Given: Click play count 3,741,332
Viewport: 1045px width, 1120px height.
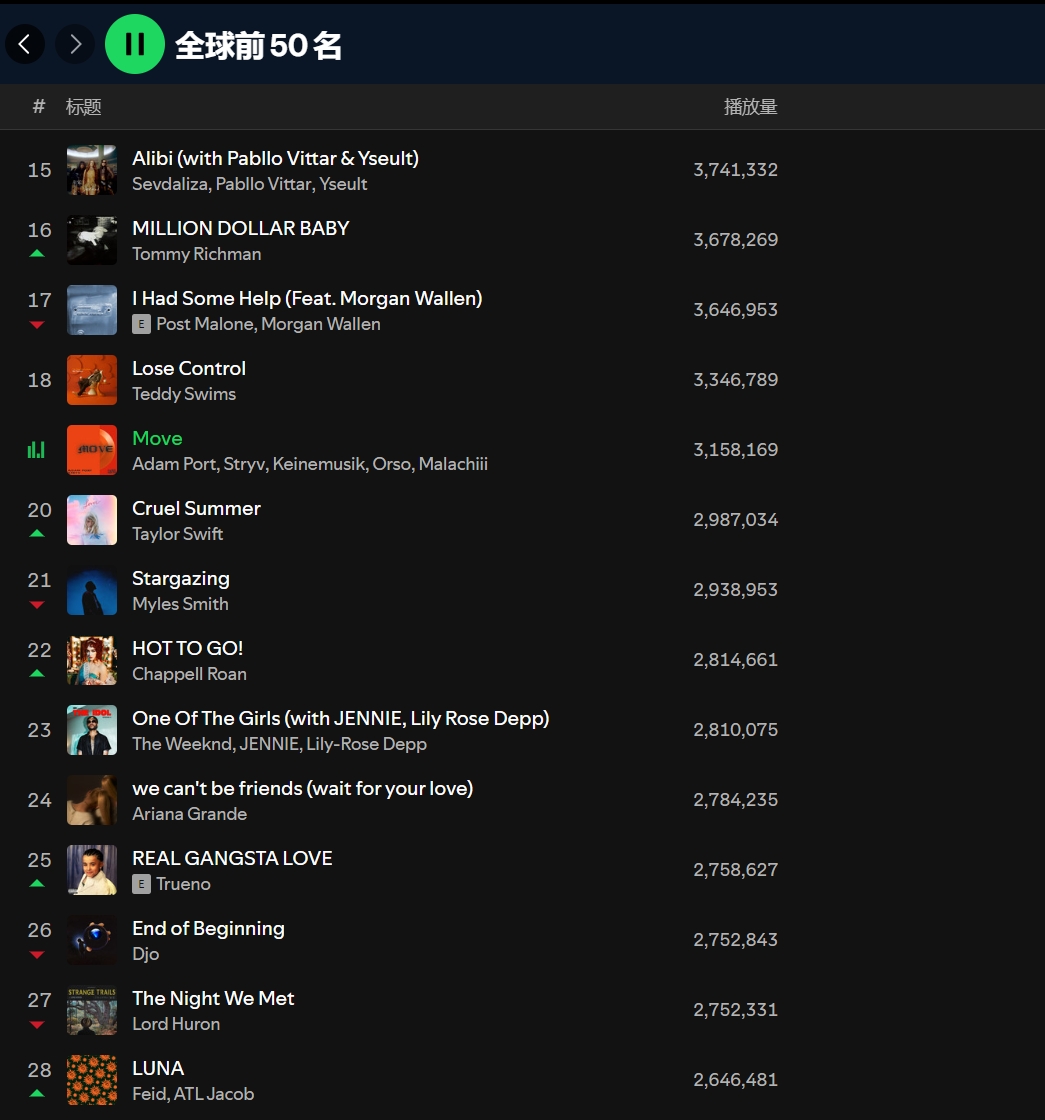Looking at the screenshot, I should tap(736, 169).
